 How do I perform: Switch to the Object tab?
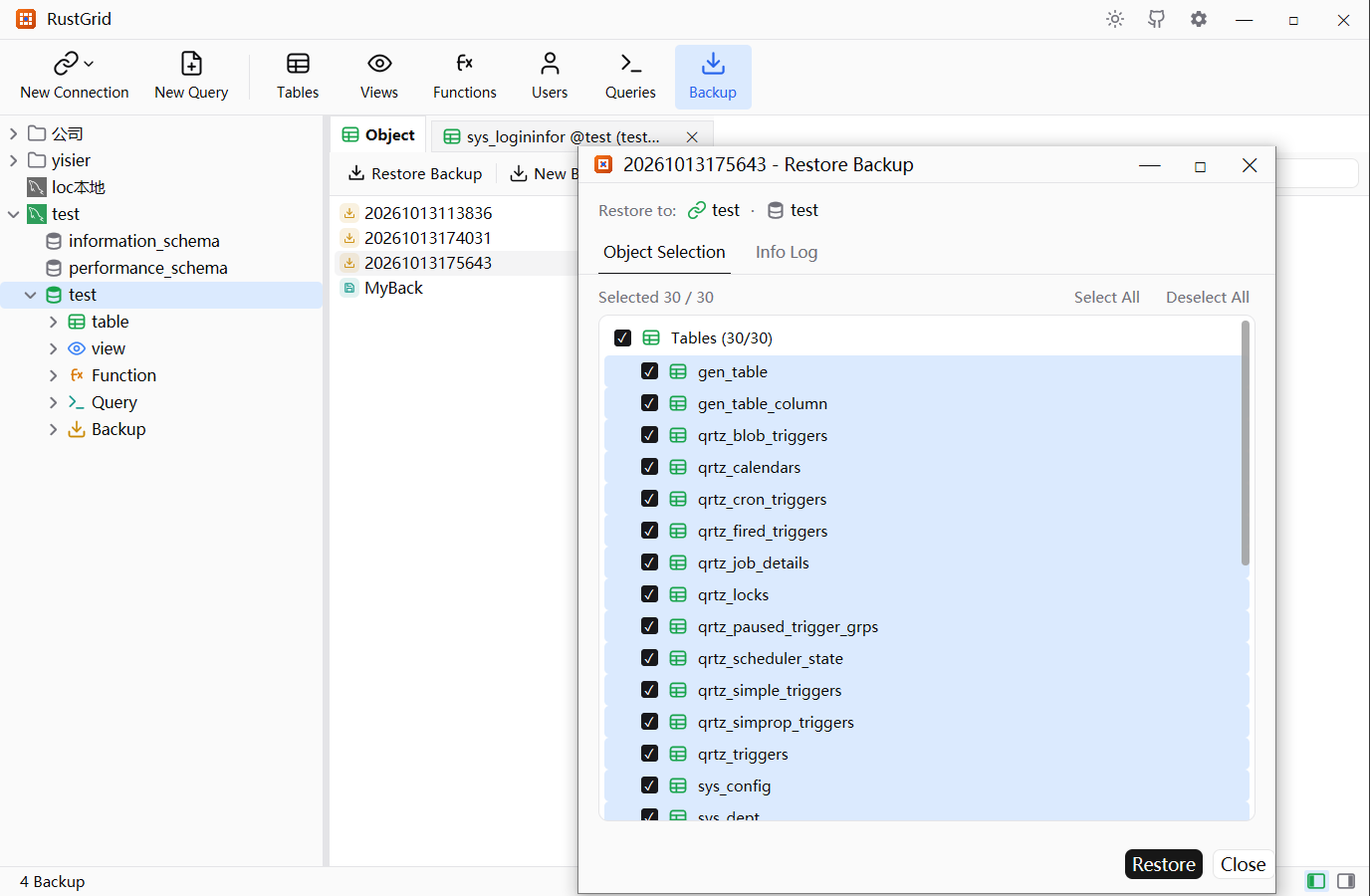click(378, 135)
